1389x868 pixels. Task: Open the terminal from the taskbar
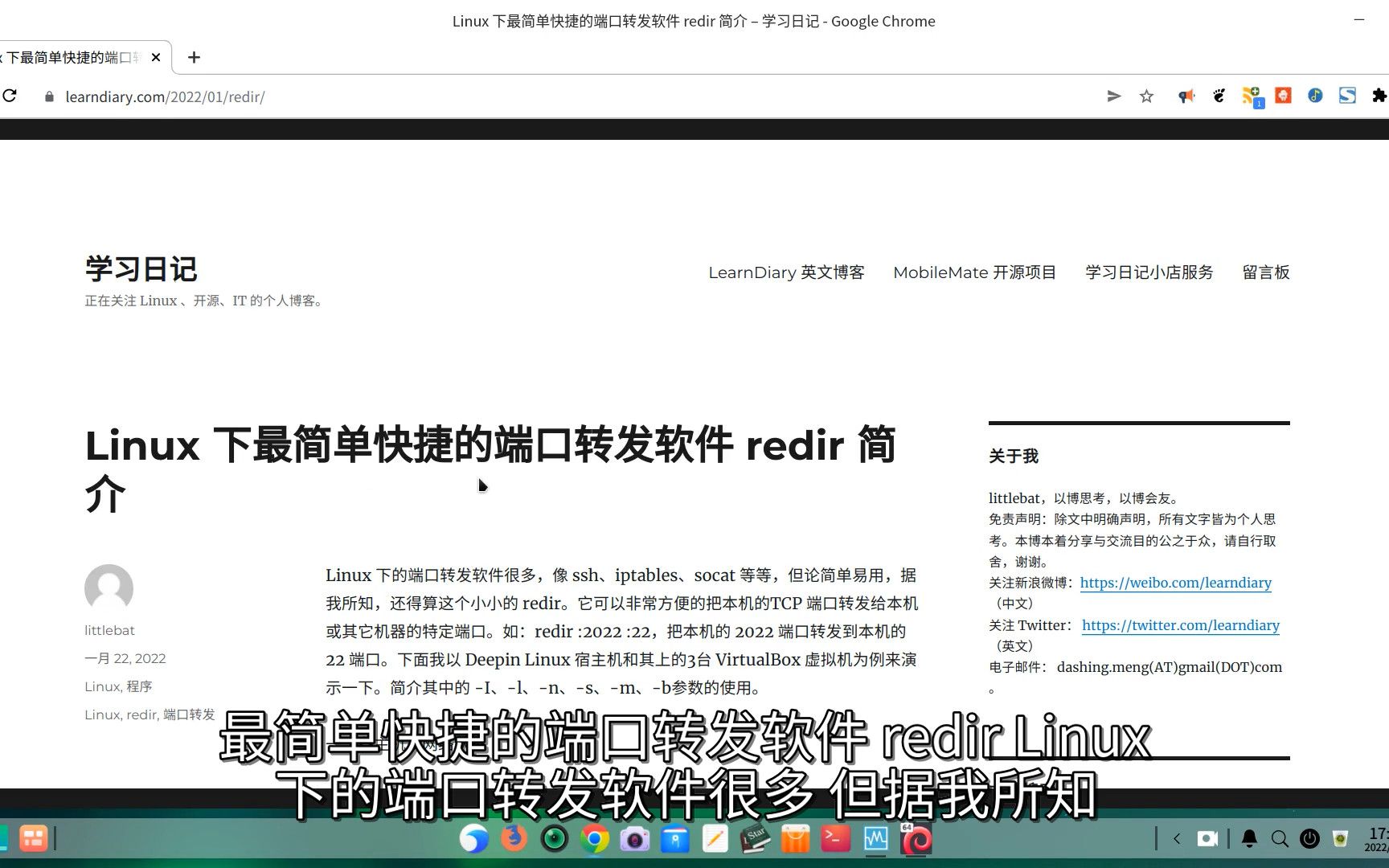point(836,839)
